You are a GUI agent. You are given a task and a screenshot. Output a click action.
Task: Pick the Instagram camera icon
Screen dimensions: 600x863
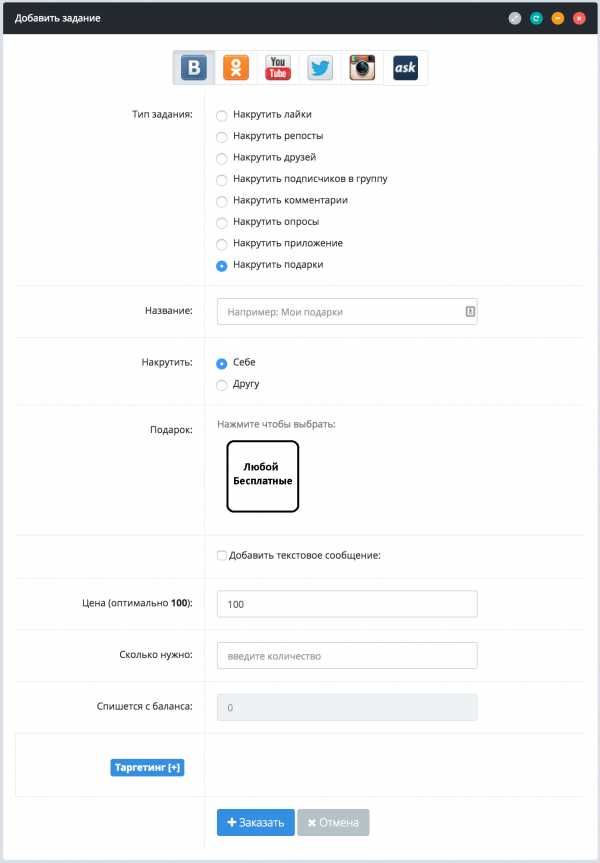point(362,68)
